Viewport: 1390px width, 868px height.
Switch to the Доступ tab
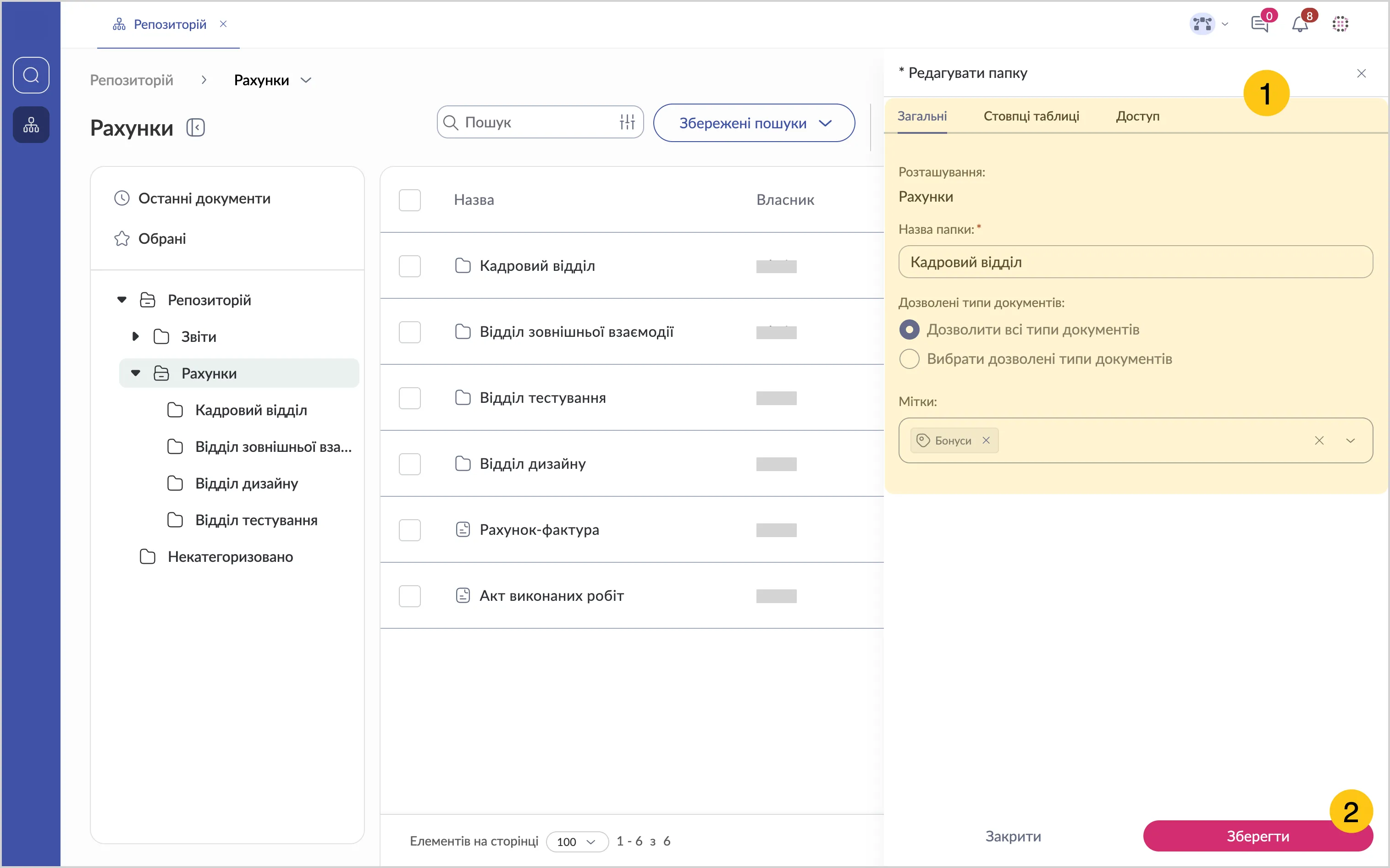tap(1137, 116)
